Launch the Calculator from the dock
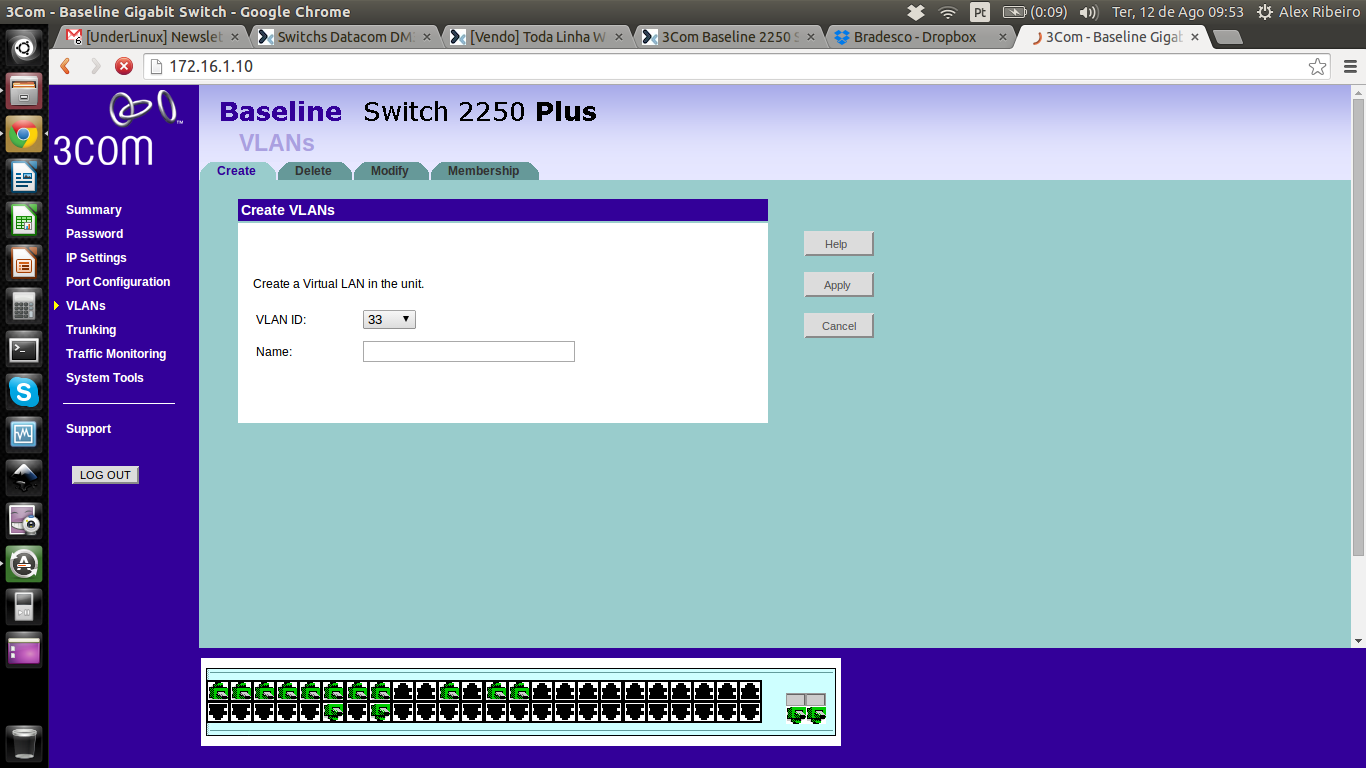The height and width of the screenshot is (768, 1366). pyautogui.click(x=24, y=306)
